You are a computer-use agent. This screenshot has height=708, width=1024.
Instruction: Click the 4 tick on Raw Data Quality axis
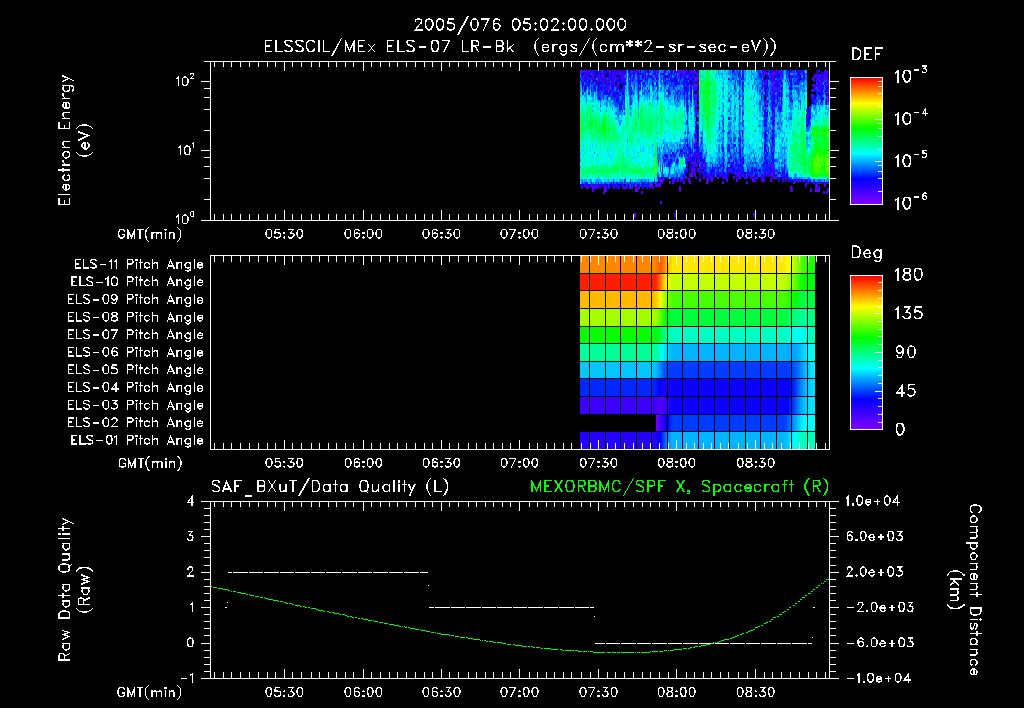pyautogui.click(x=191, y=502)
